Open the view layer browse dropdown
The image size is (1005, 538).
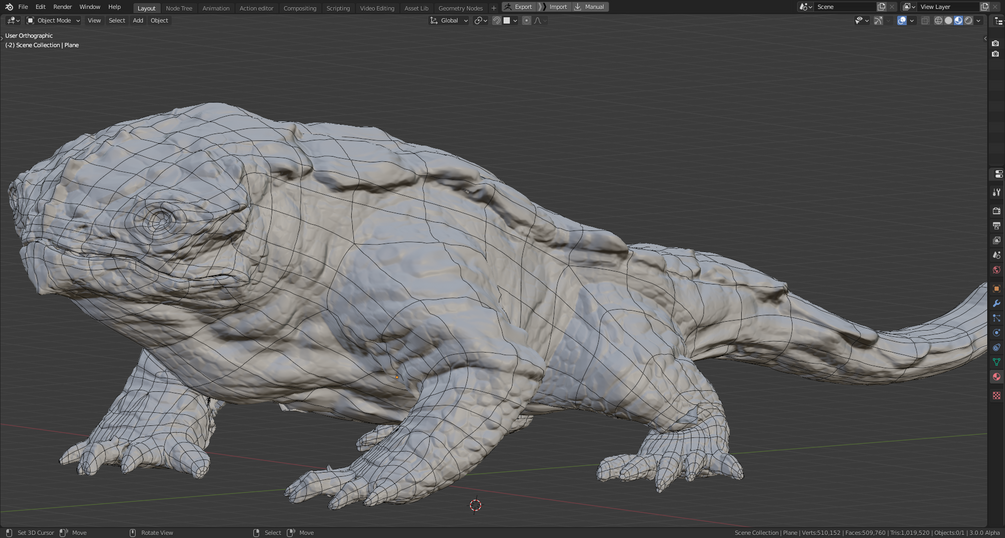point(909,6)
